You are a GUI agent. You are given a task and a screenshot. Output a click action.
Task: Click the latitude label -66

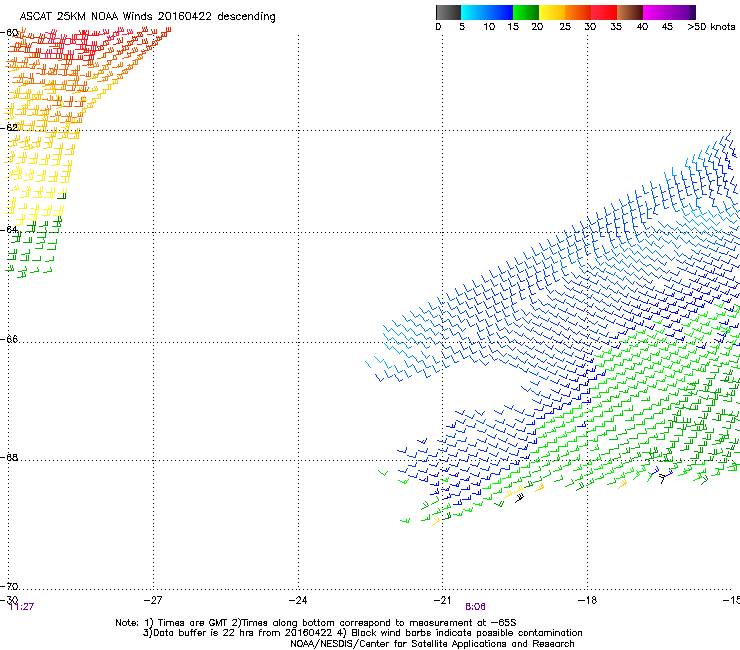pyautogui.click(x=9, y=339)
